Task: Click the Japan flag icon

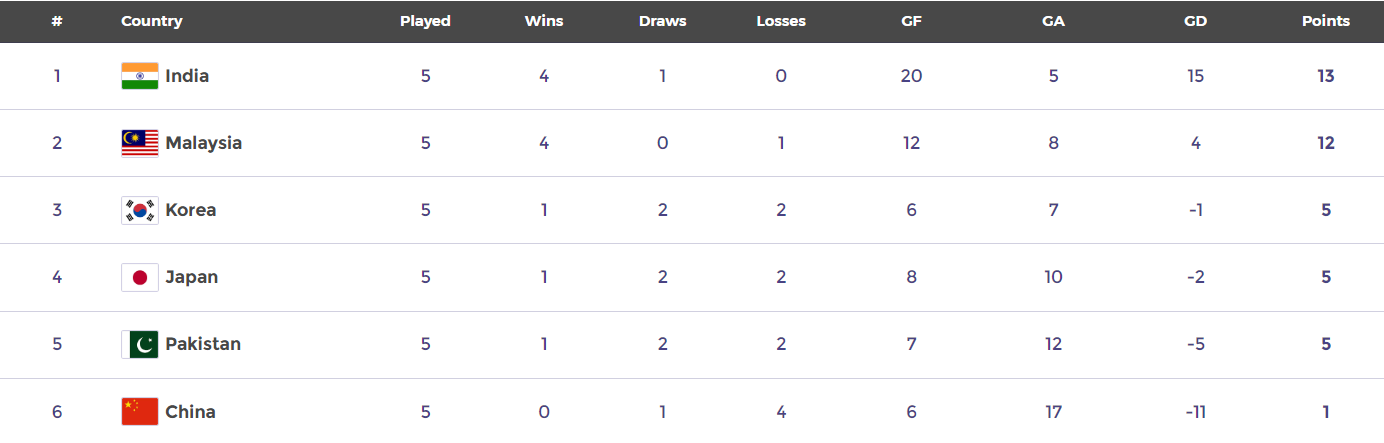Action: [140, 277]
